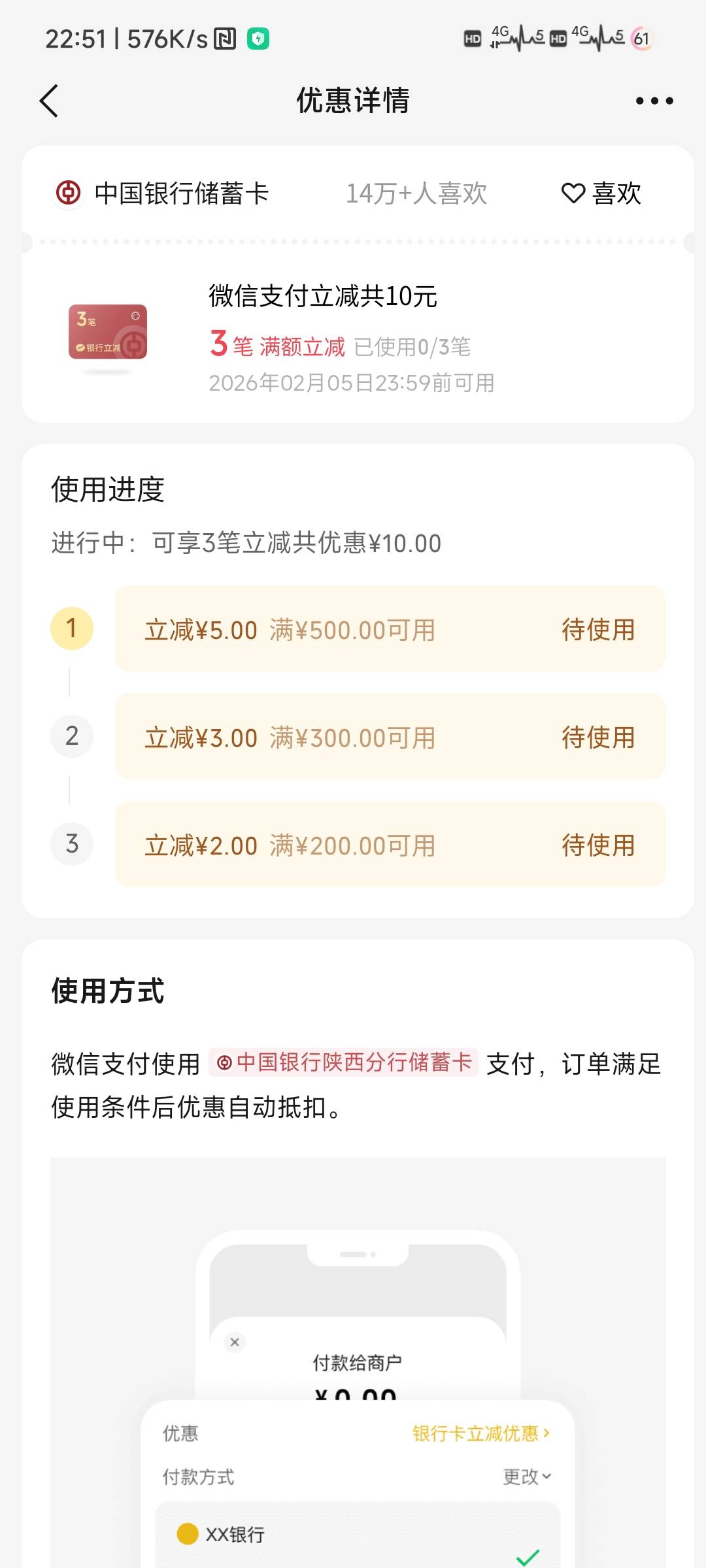Tap the ¥5.00 discount coupon row
The image size is (706, 1568).
pos(390,629)
